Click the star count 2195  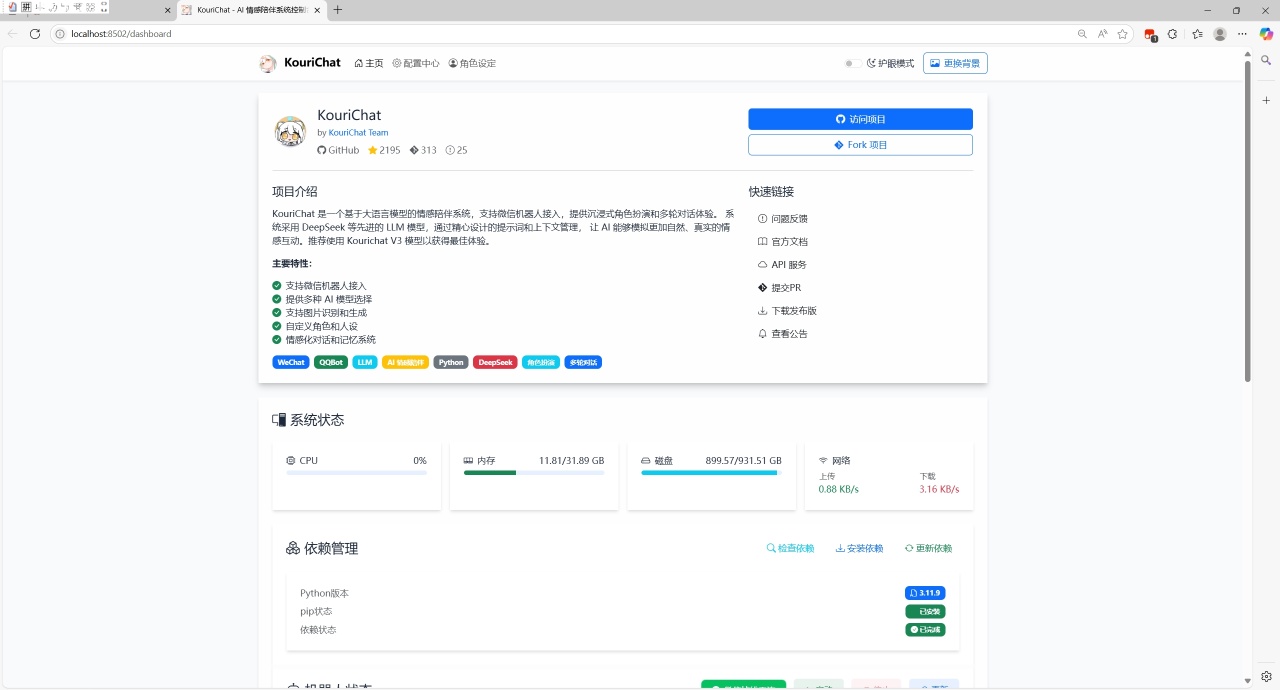click(384, 150)
